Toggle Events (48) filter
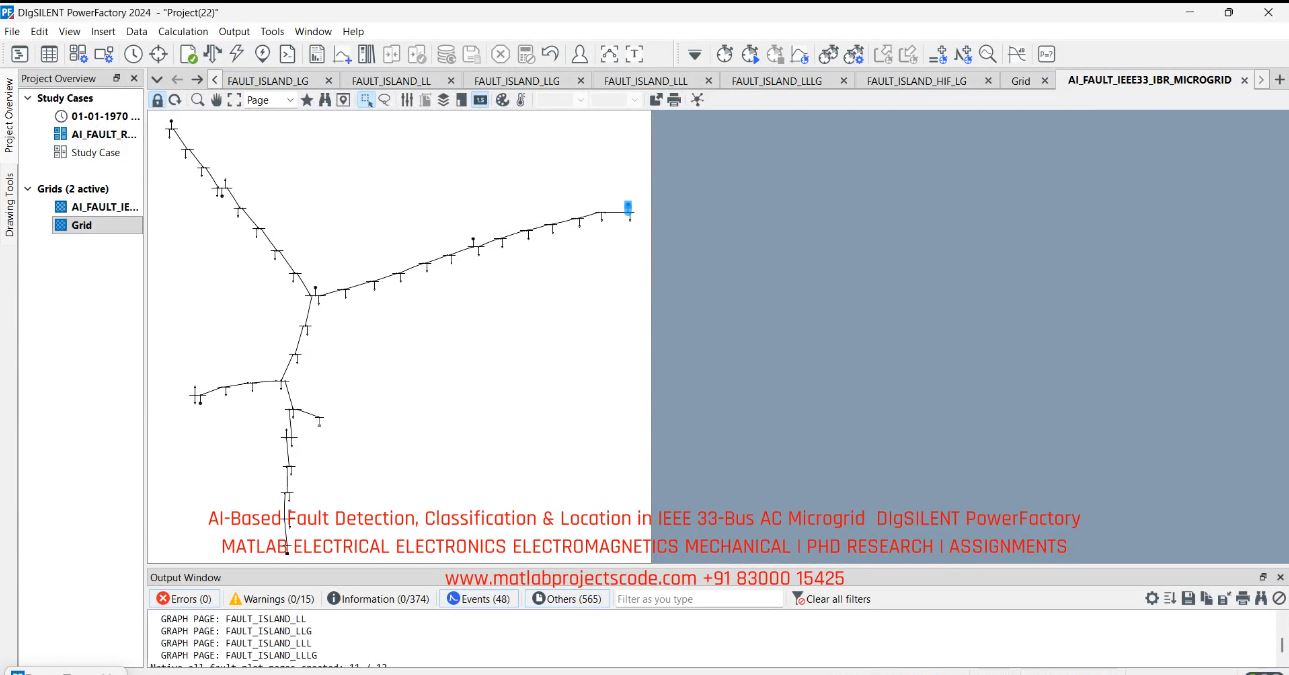Viewport: 1289px width, 675px height. click(x=478, y=599)
